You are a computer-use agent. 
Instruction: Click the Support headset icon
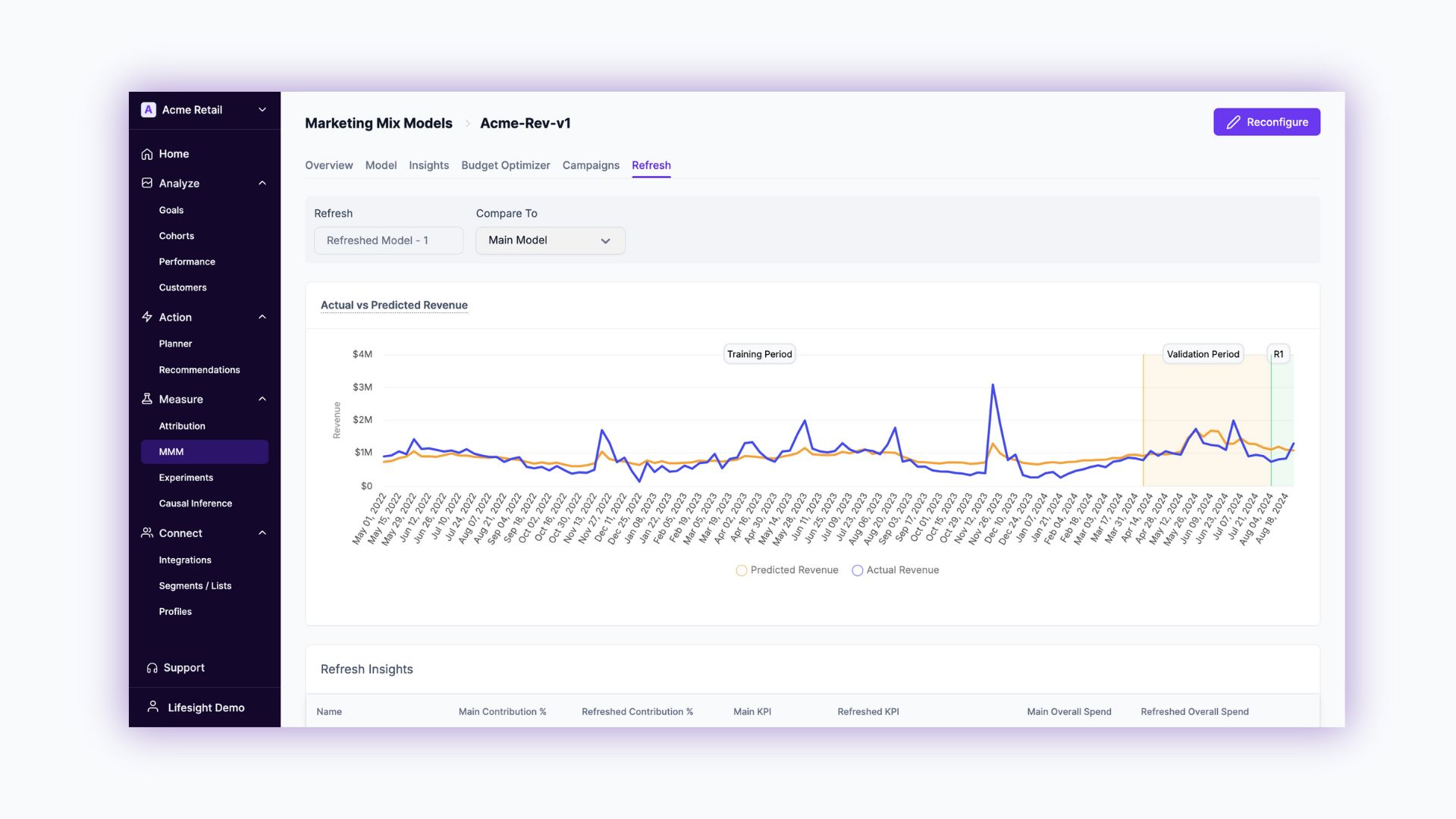[x=152, y=668]
